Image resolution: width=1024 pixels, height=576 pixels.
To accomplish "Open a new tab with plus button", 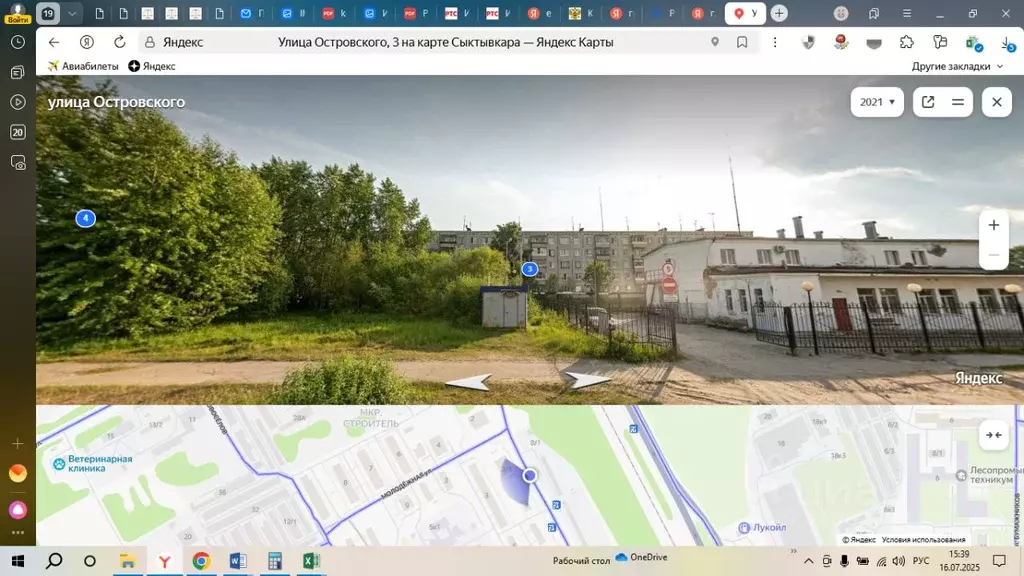I will (778, 13).
